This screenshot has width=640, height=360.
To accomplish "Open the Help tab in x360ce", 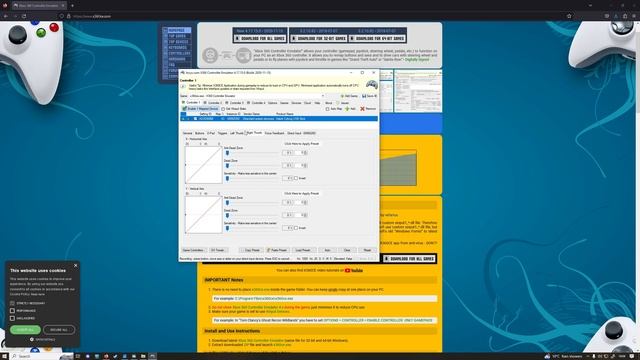I will [x=317, y=103].
